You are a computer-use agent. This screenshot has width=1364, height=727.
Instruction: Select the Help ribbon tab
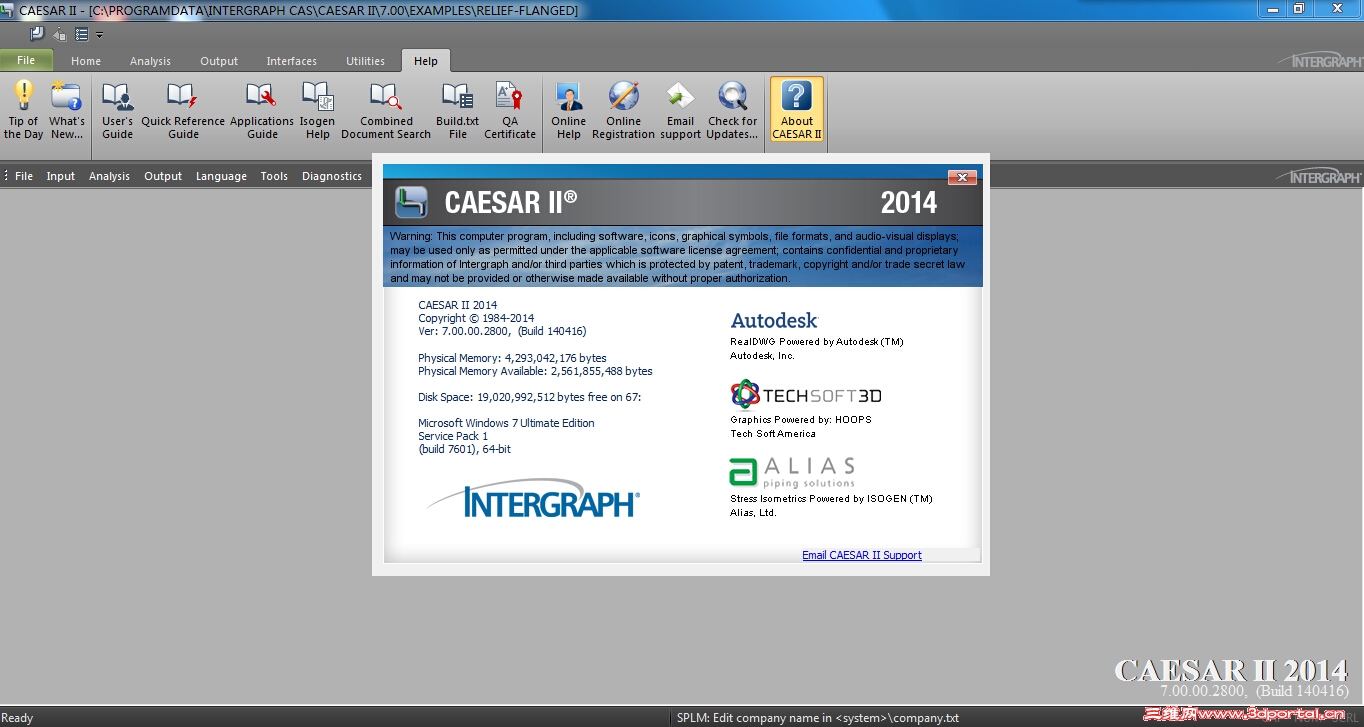(x=426, y=61)
